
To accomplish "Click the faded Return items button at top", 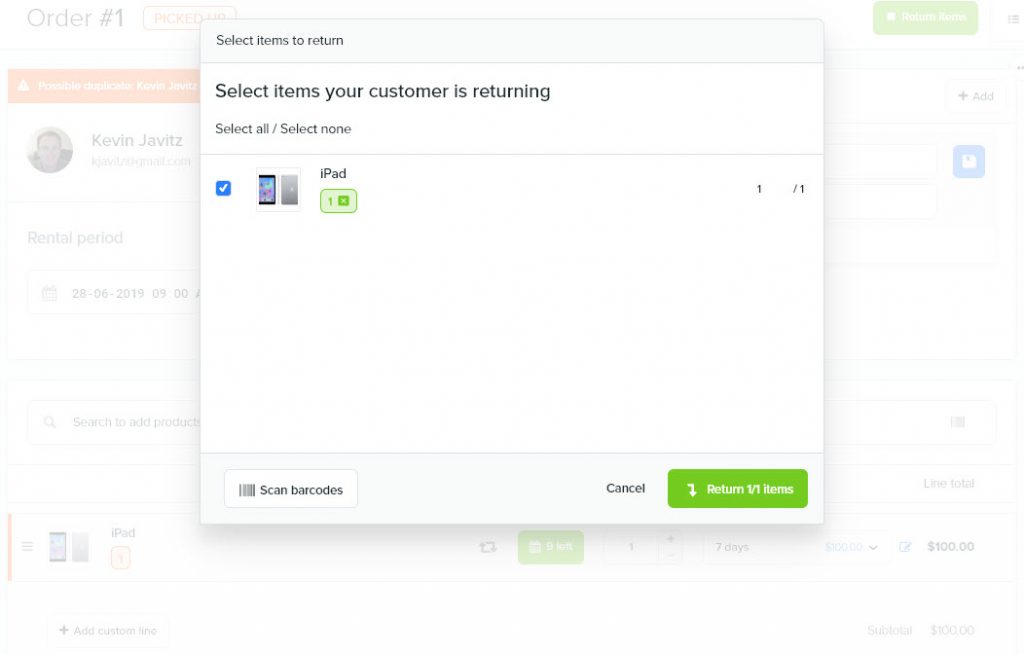I will (x=925, y=17).
